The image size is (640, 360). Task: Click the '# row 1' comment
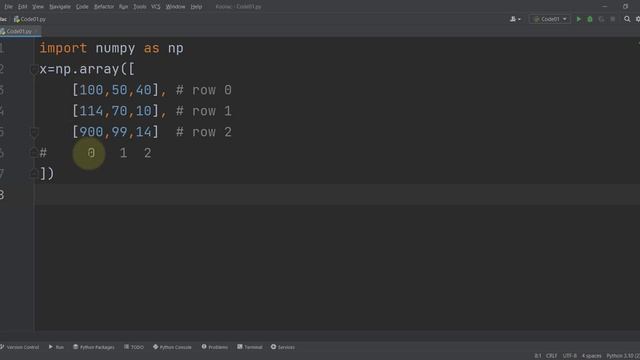click(x=204, y=111)
